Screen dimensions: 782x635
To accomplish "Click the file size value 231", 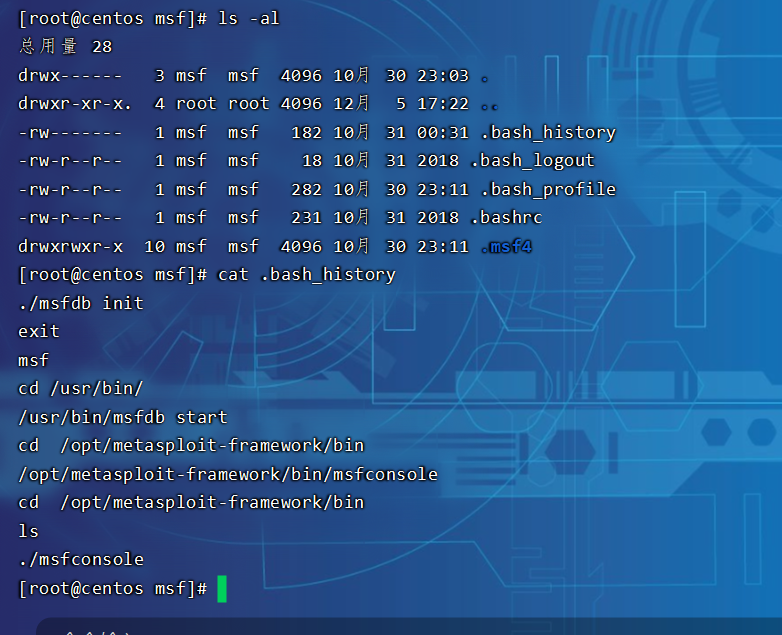I will coord(306,217).
